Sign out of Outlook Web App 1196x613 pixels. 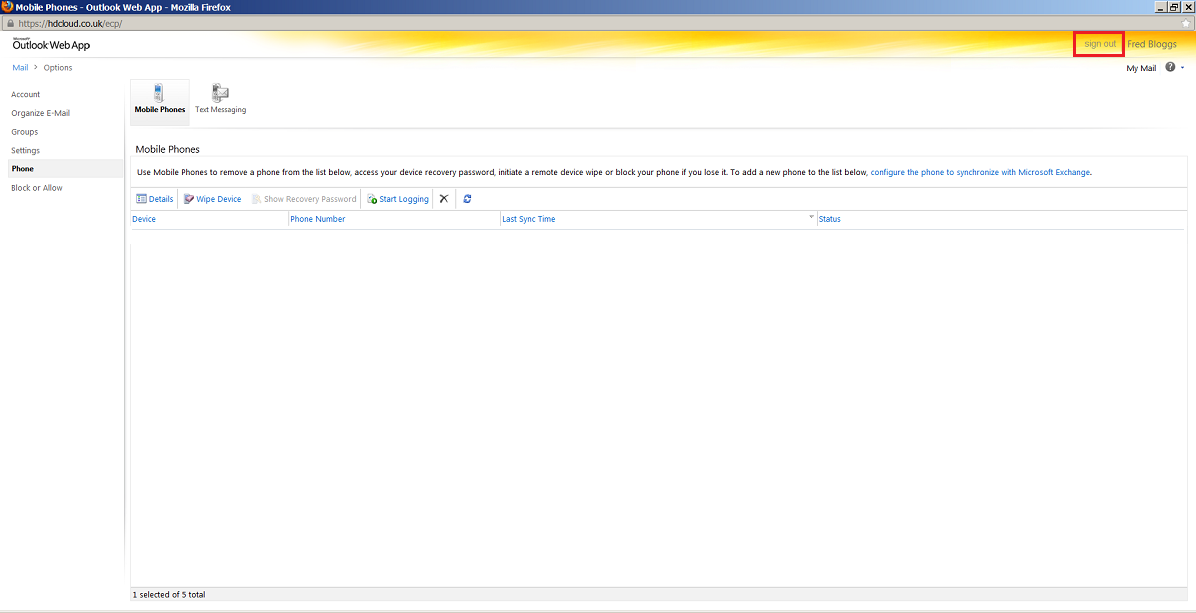click(1100, 44)
